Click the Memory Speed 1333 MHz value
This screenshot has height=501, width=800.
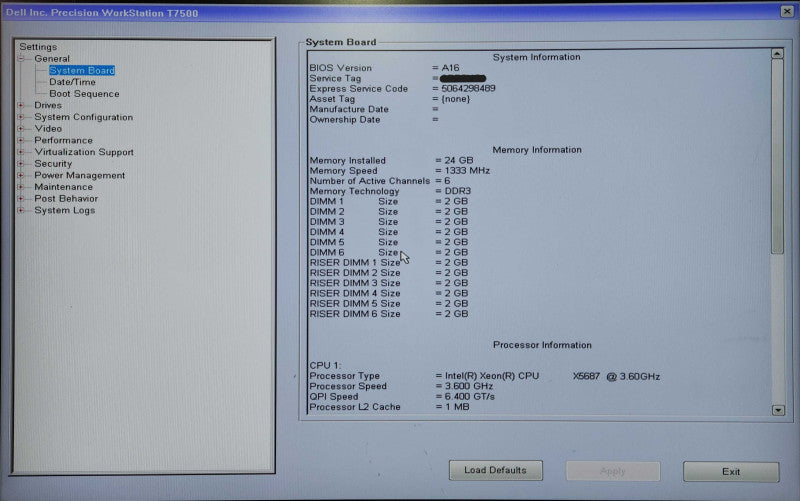[467, 170]
